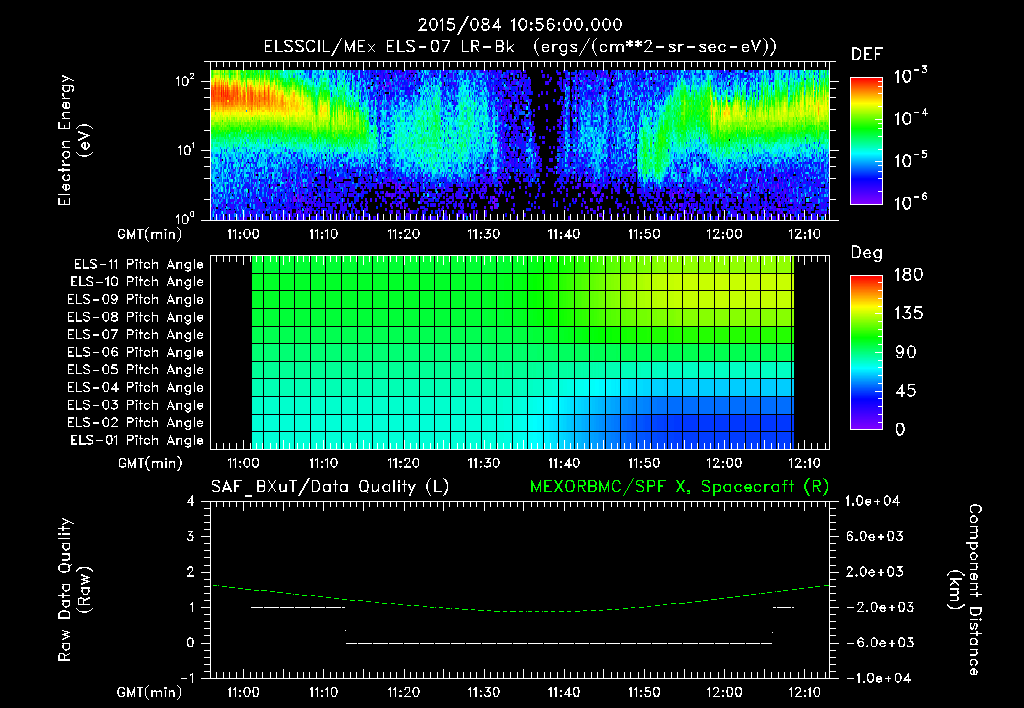This screenshot has height=708, width=1024.
Task: Click the ELS-08 Pitch Angle row label
Action: pyautogui.click(x=135, y=317)
